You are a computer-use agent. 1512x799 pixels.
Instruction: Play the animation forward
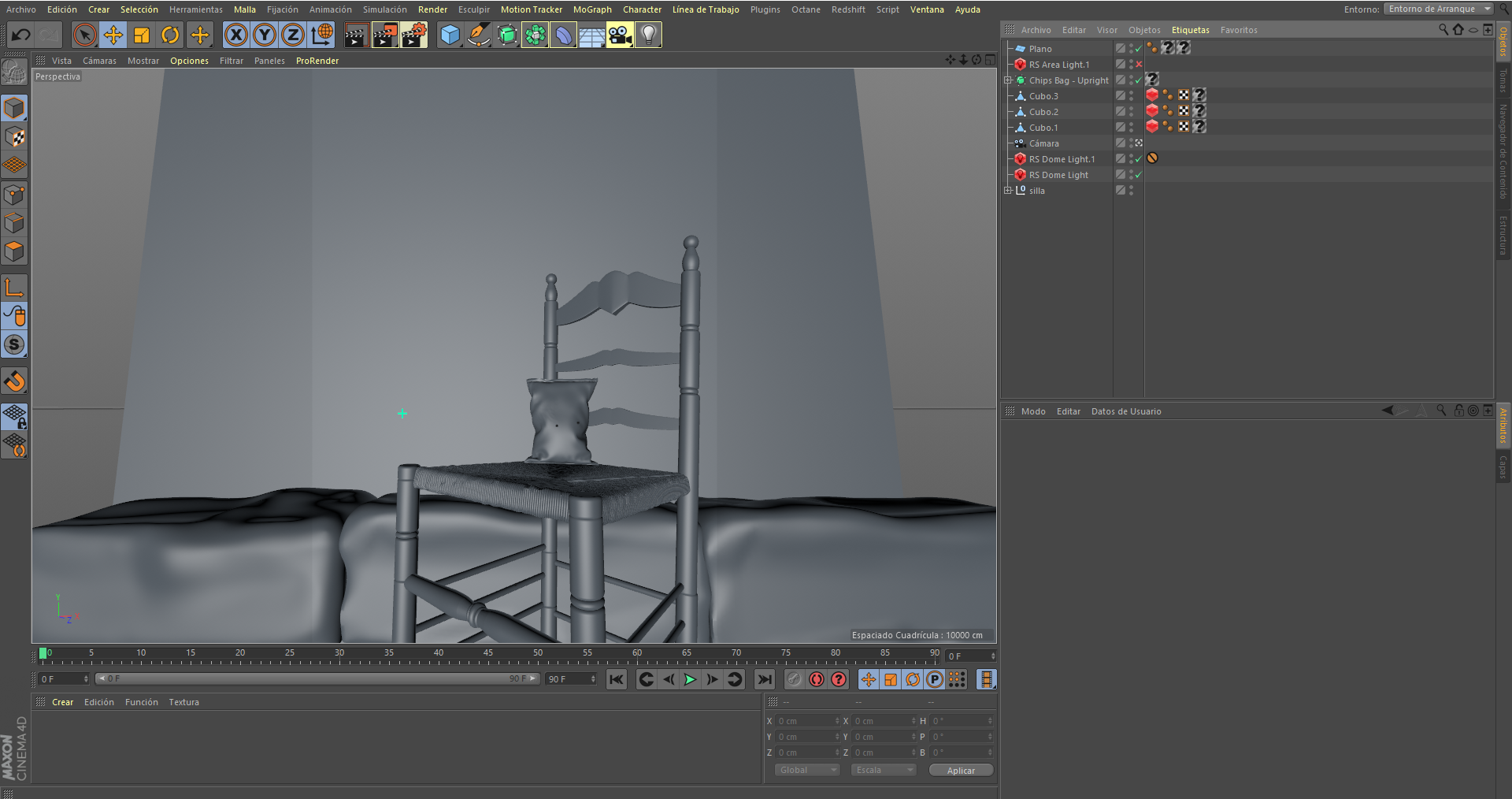coord(690,679)
